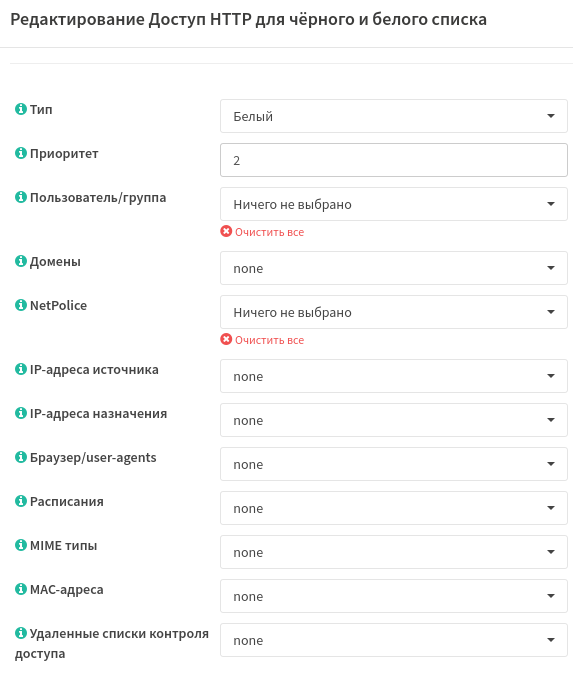This screenshot has height=674, width=573.
Task: Open the Удаленные списки контроля доступа dropdown
Action: coord(394,640)
